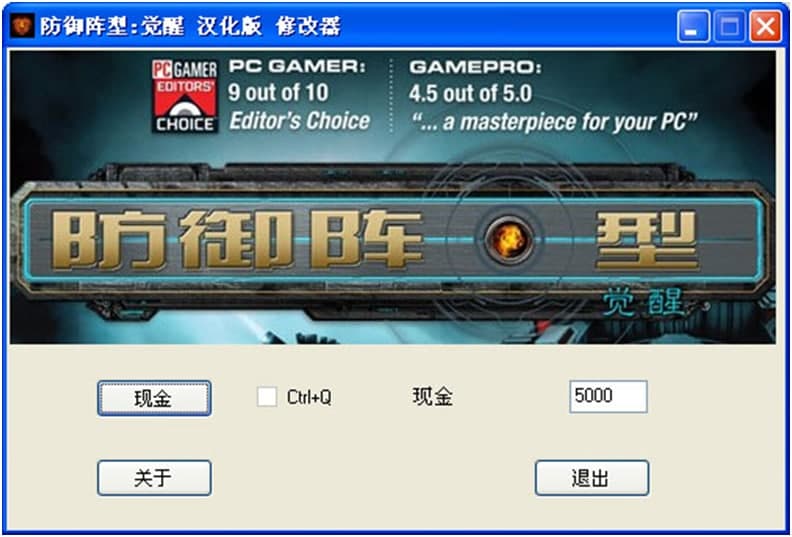792x537 pixels.
Task: Click the 现金 label beside the value field
Action: pos(432,397)
